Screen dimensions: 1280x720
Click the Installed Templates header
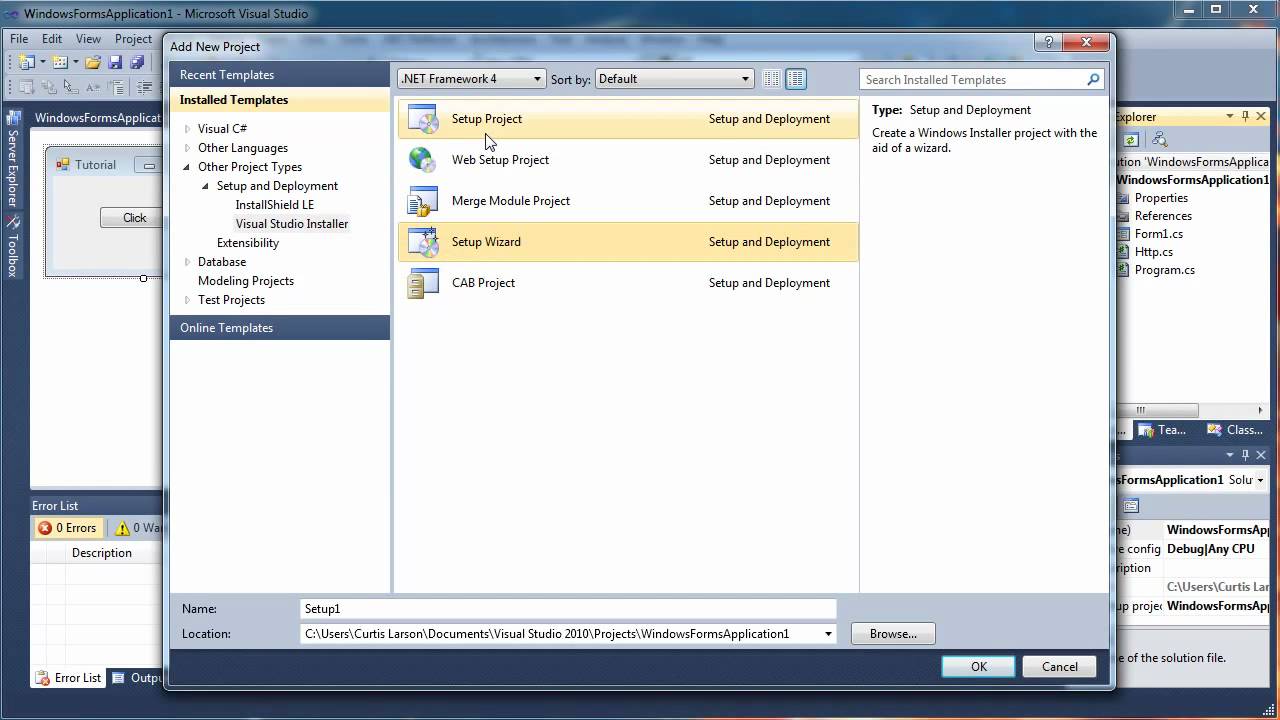pos(280,100)
